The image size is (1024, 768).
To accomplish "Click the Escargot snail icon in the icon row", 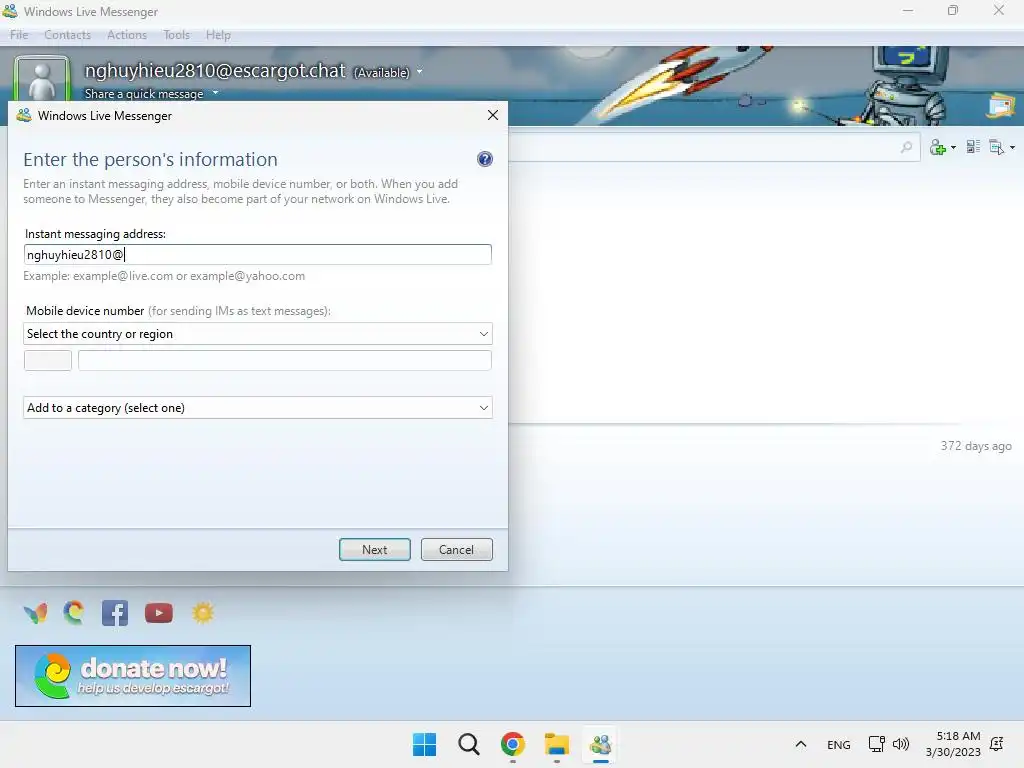I will click(74, 613).
